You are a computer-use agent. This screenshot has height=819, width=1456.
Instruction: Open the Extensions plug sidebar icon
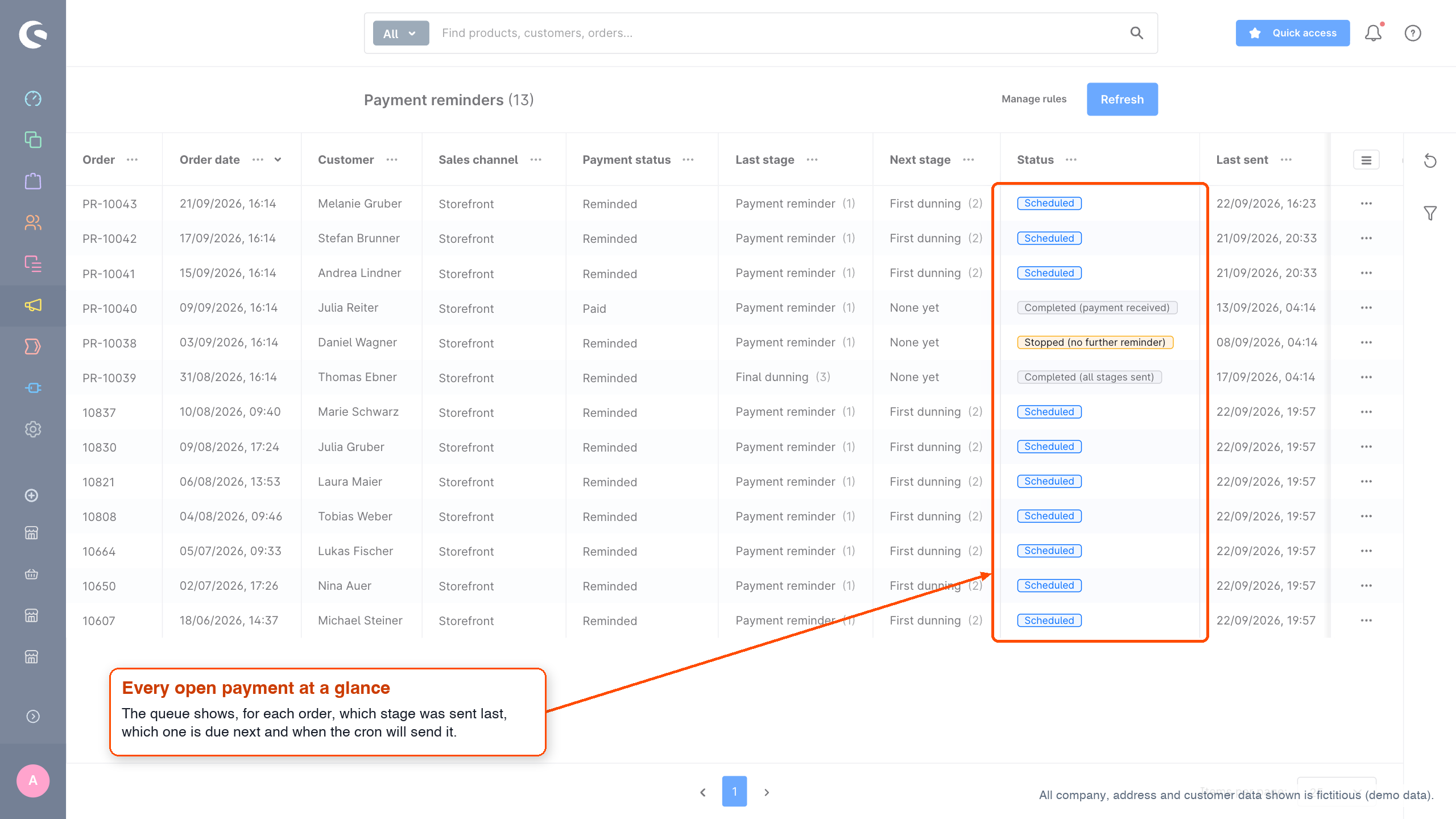point(33,388)
